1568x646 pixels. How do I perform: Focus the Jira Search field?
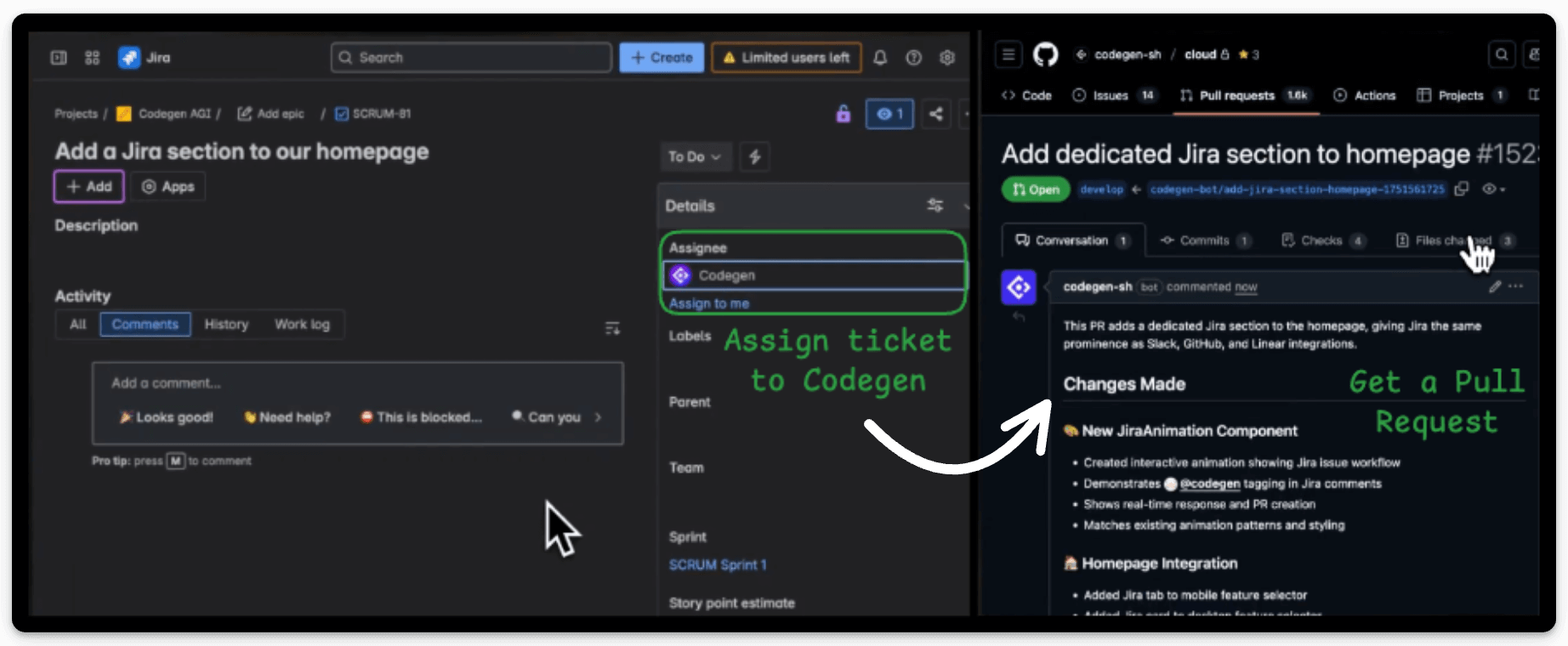[x=471, y=58]
